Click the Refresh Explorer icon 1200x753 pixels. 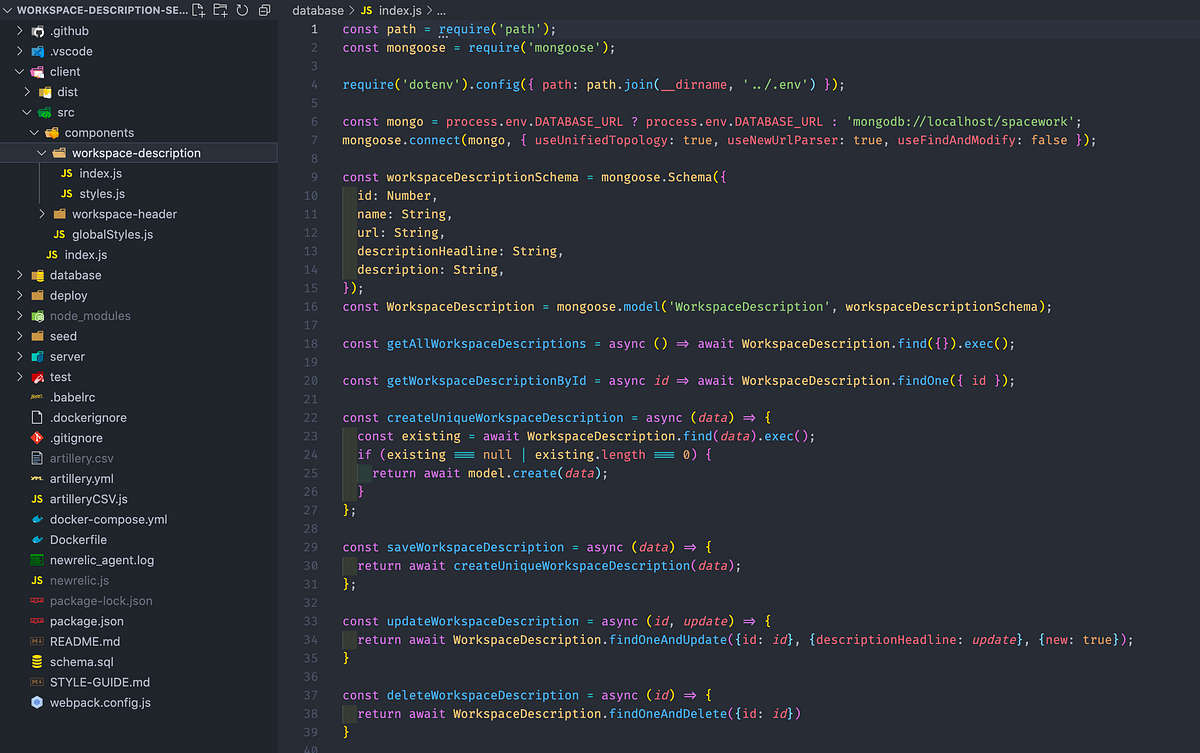pyautogui.click(x=243, y=9)
